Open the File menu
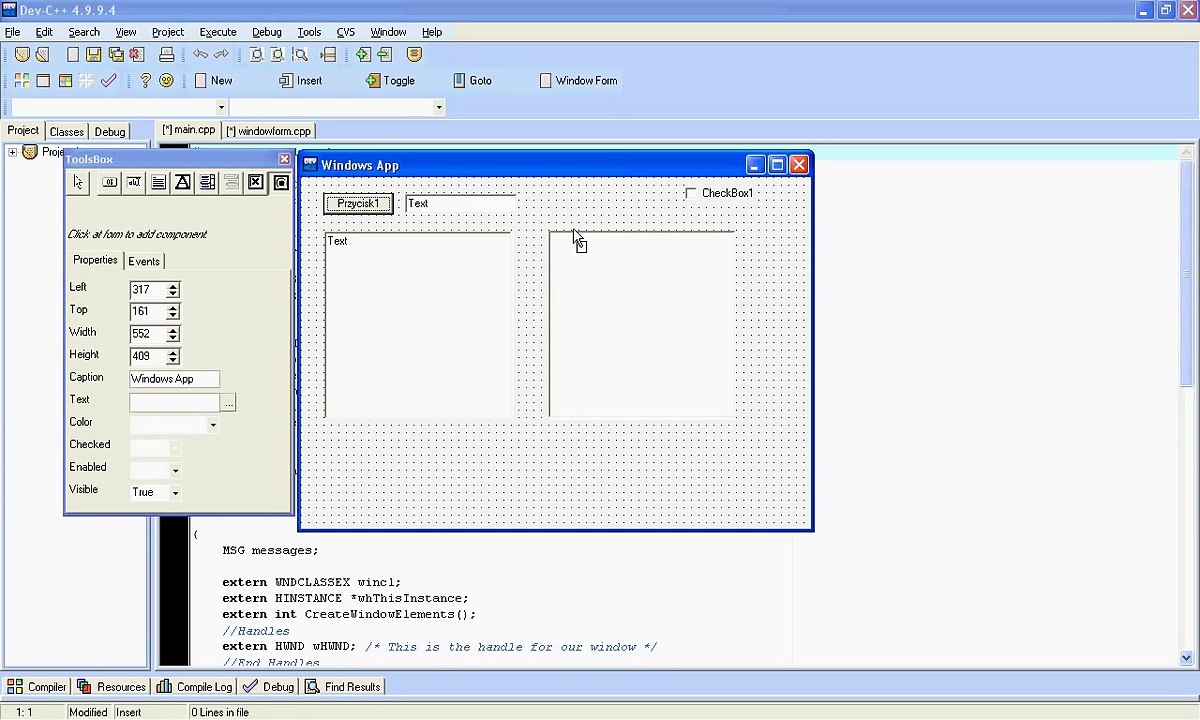 (12, 32)
